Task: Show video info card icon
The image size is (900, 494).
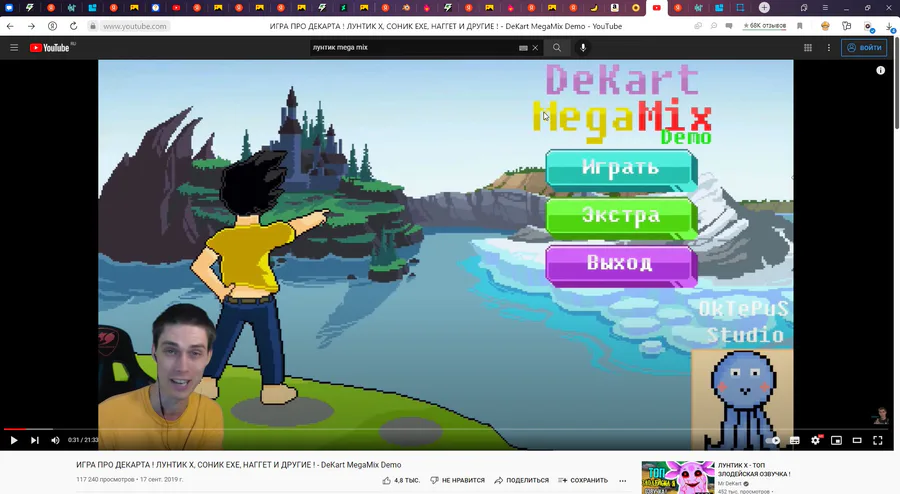Action: pyautogui.click(x=880, y=70)
